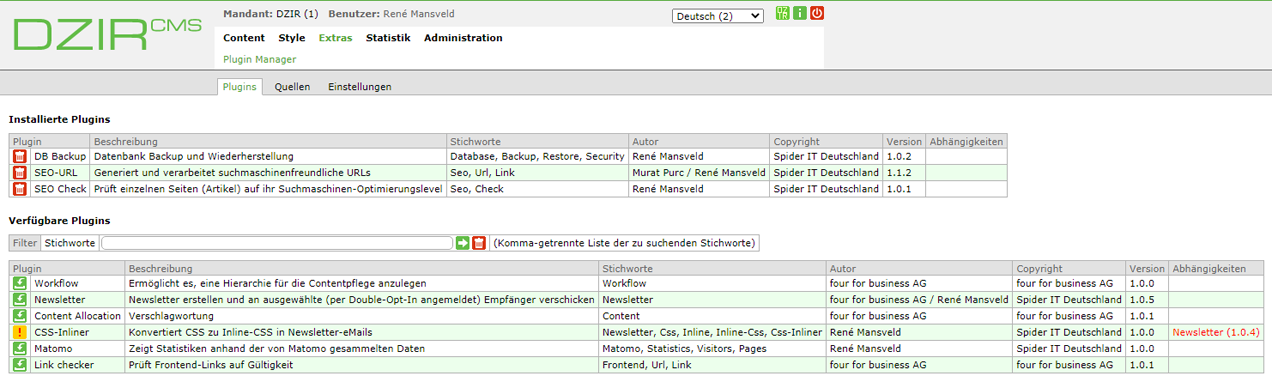The height and width of the screenshot is (382, 1272).
Task: Apply the Stichworte filter with green arrow
Action: [463, 243]
